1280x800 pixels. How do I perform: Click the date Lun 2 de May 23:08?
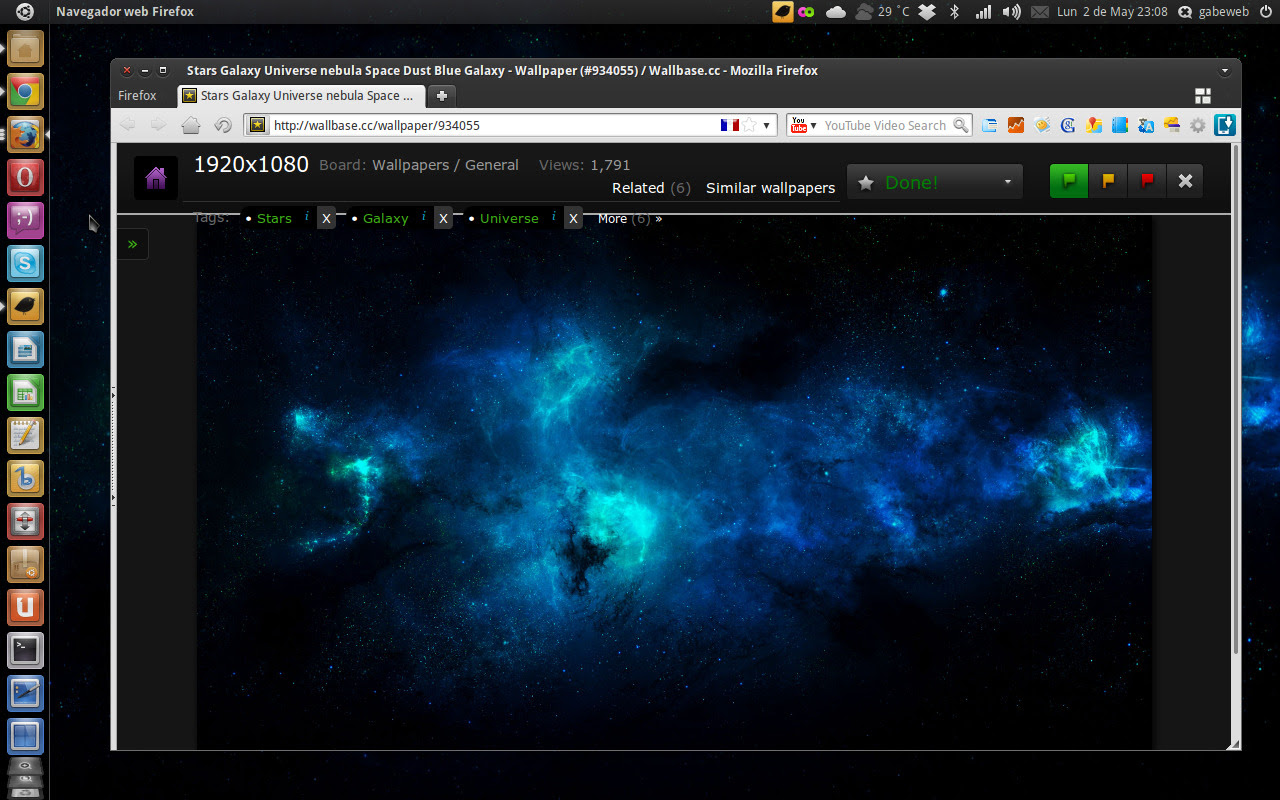1112,12
